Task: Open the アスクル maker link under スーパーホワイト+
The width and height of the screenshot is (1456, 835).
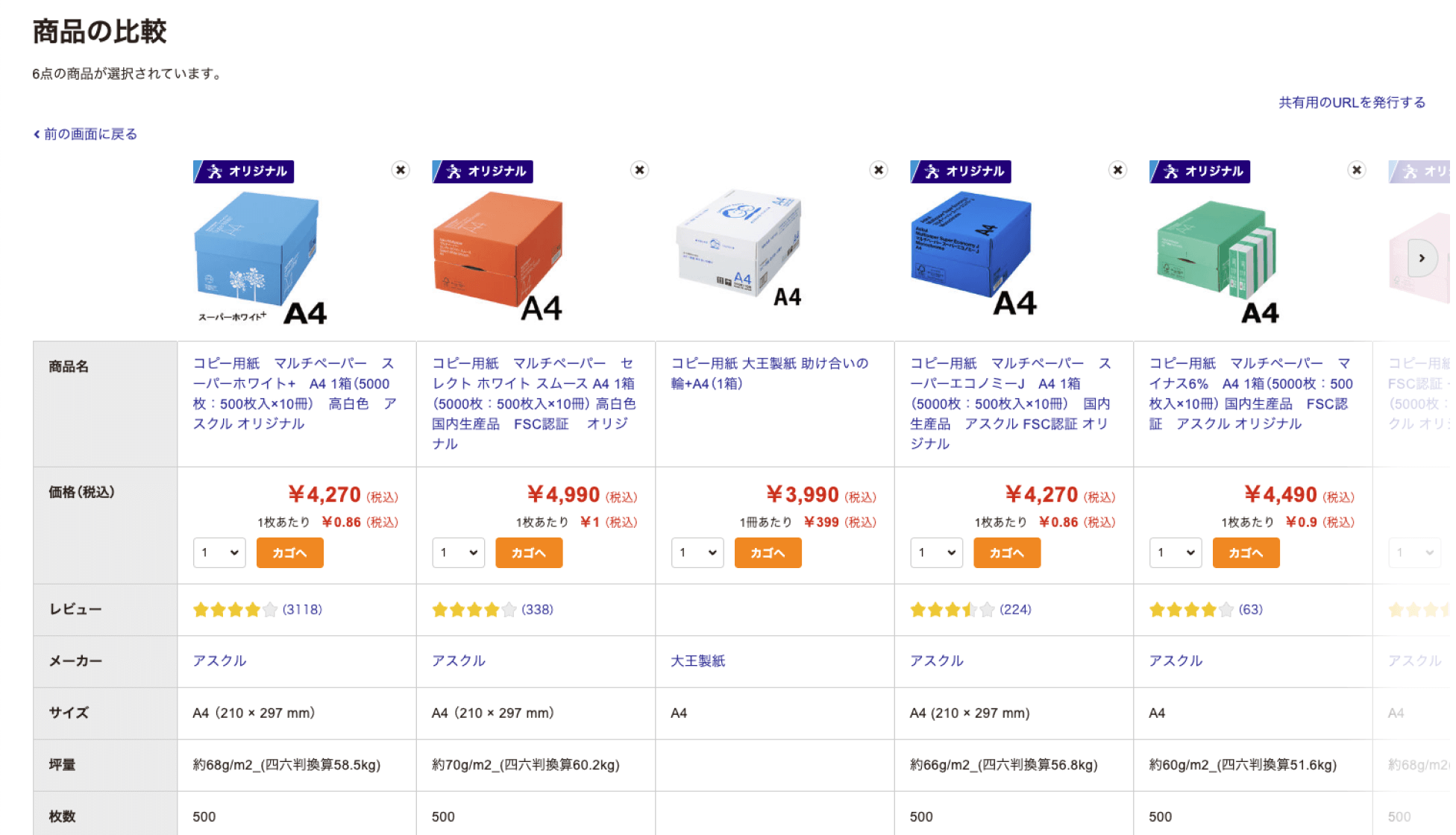Action: click(219, 661)
